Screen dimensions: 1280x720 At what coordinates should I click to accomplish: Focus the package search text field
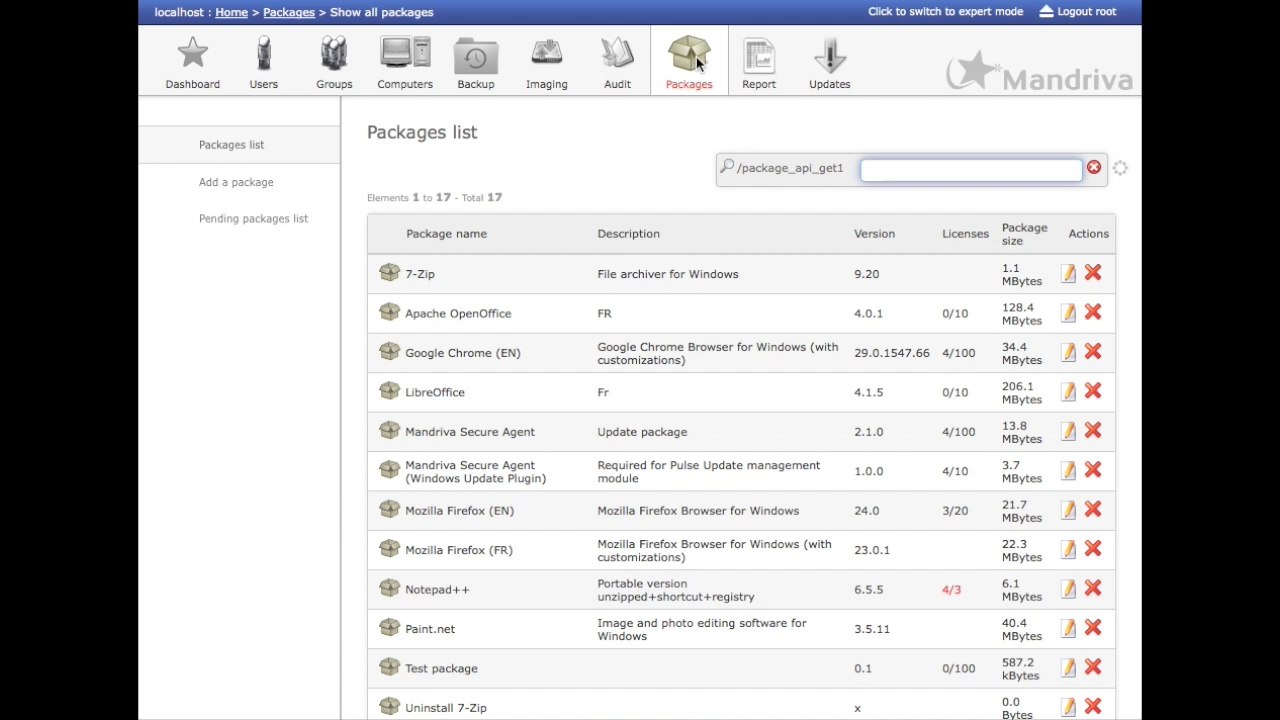tap(971, 169)
